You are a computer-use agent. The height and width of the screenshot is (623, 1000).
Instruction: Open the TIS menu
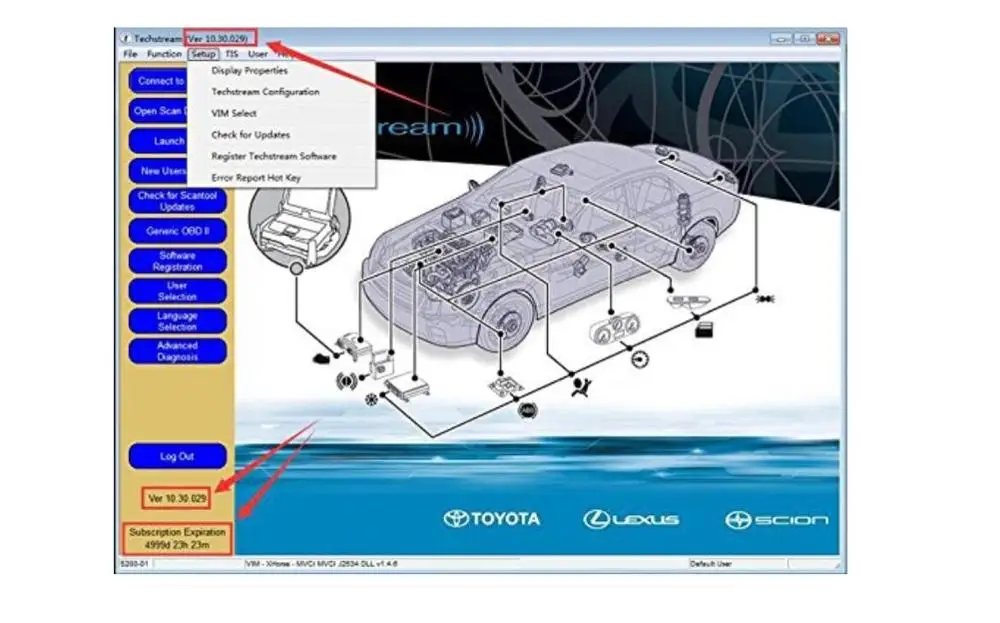[x=232, y=54]
